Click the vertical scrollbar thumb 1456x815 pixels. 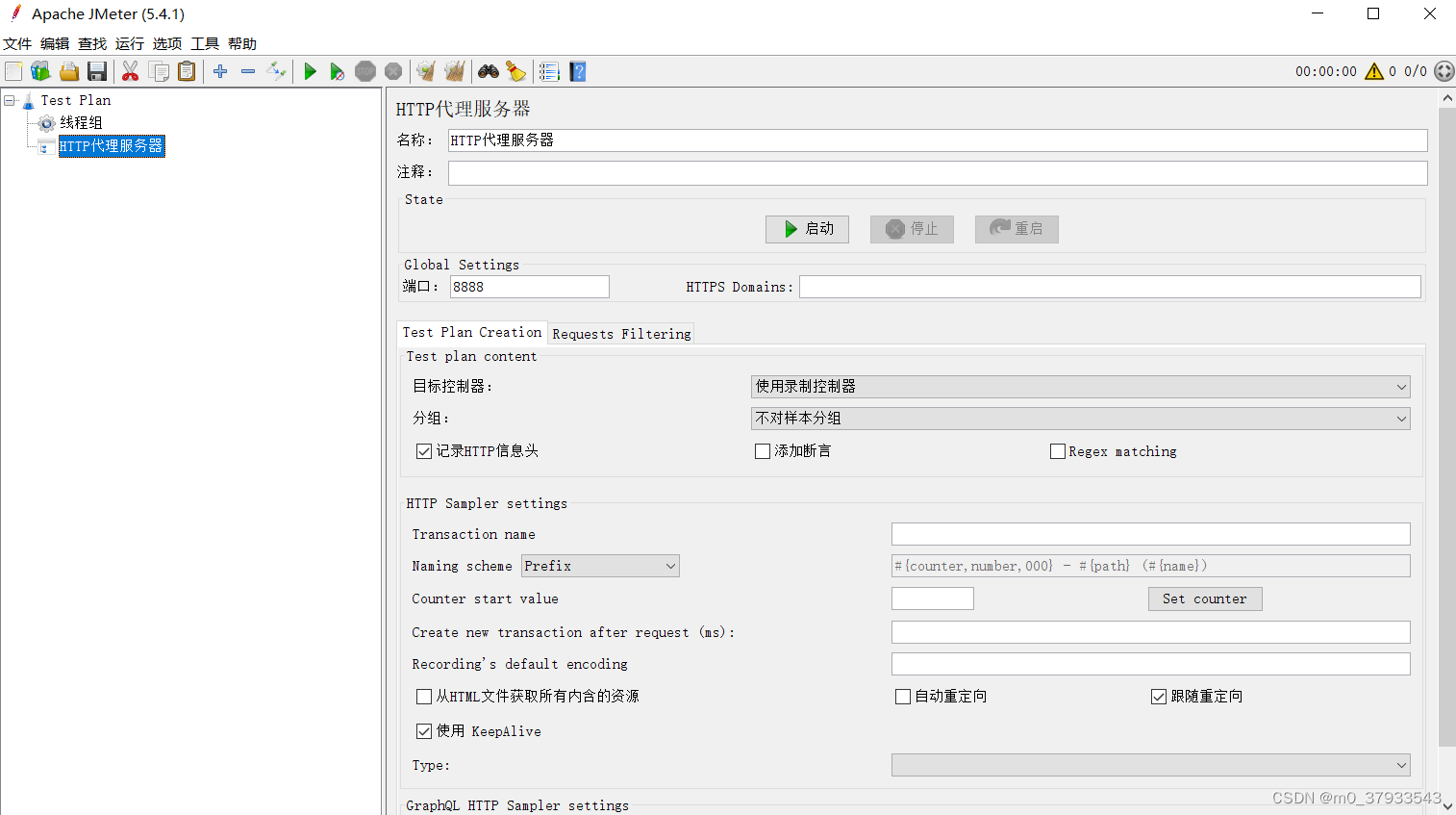point(1446,426)
